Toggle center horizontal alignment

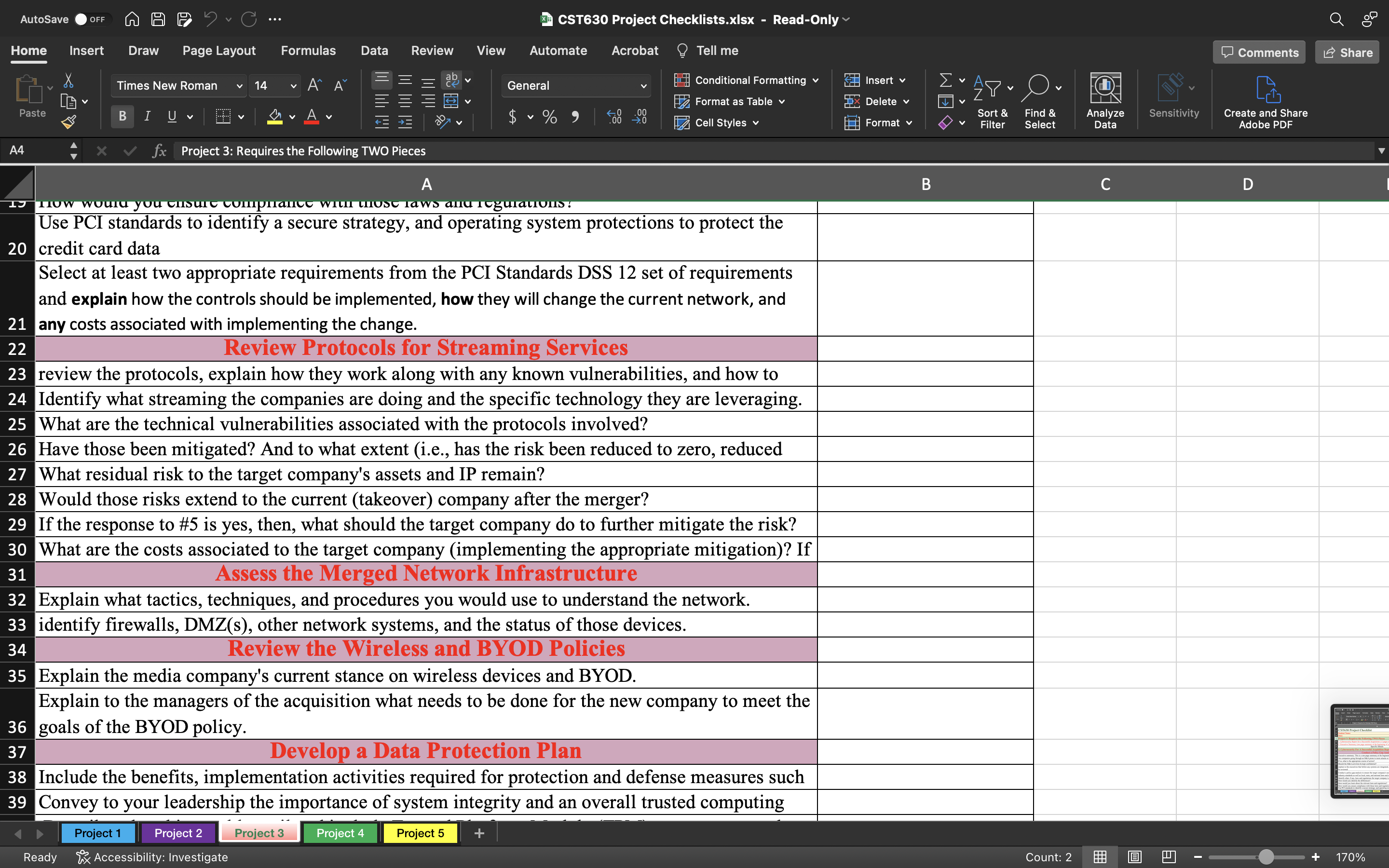(x=405, y=102)
